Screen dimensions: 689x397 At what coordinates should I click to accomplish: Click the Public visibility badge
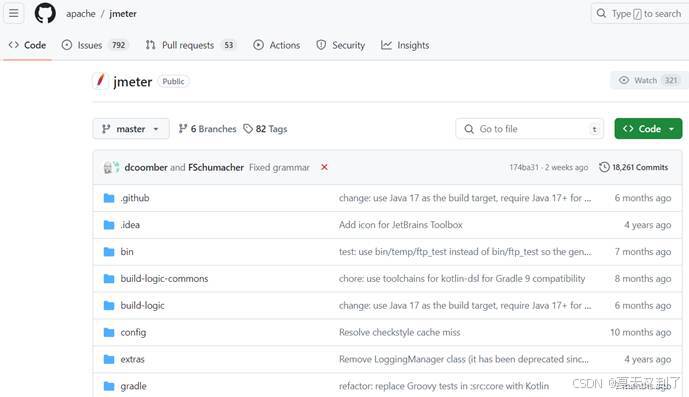click(173, 81)
